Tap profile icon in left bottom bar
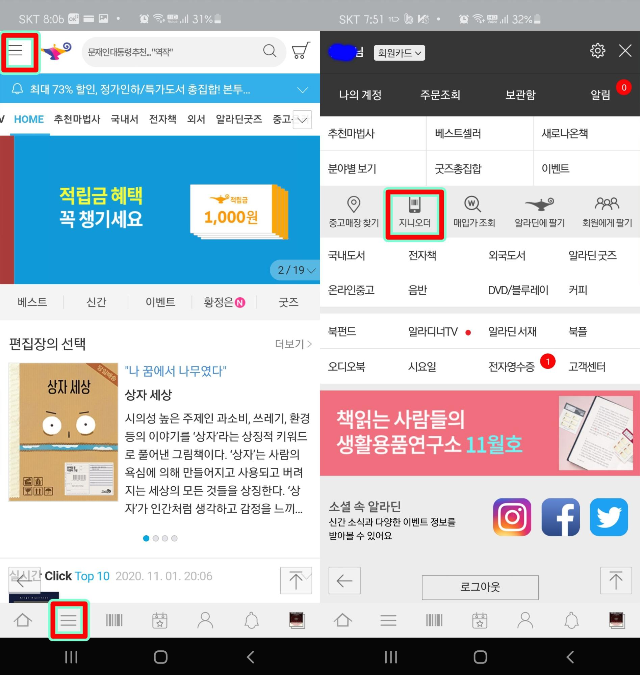This screenshot has width=640, height=675. (x=205, y=620)
